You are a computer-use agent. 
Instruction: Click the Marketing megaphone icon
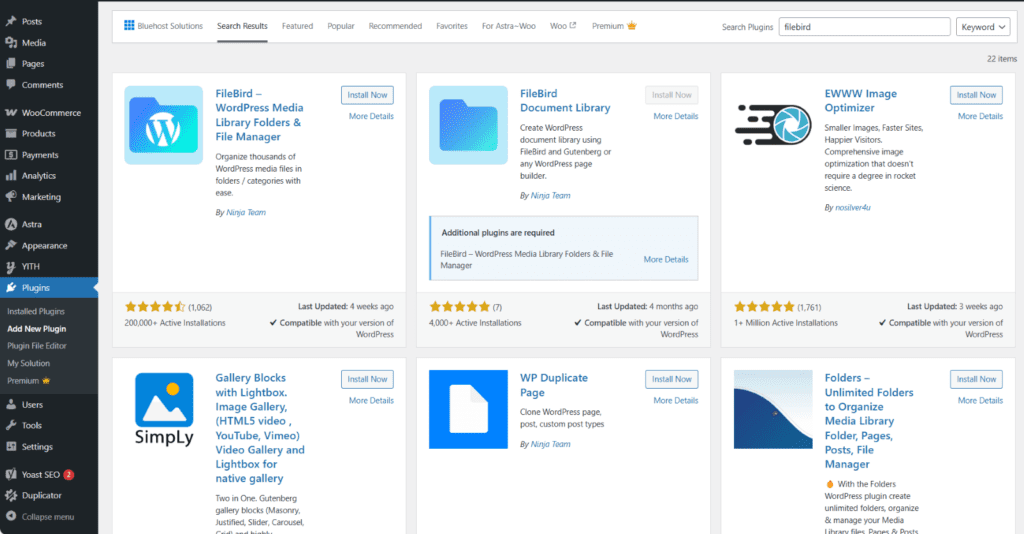pyautogui.click(x=11, y=196)
